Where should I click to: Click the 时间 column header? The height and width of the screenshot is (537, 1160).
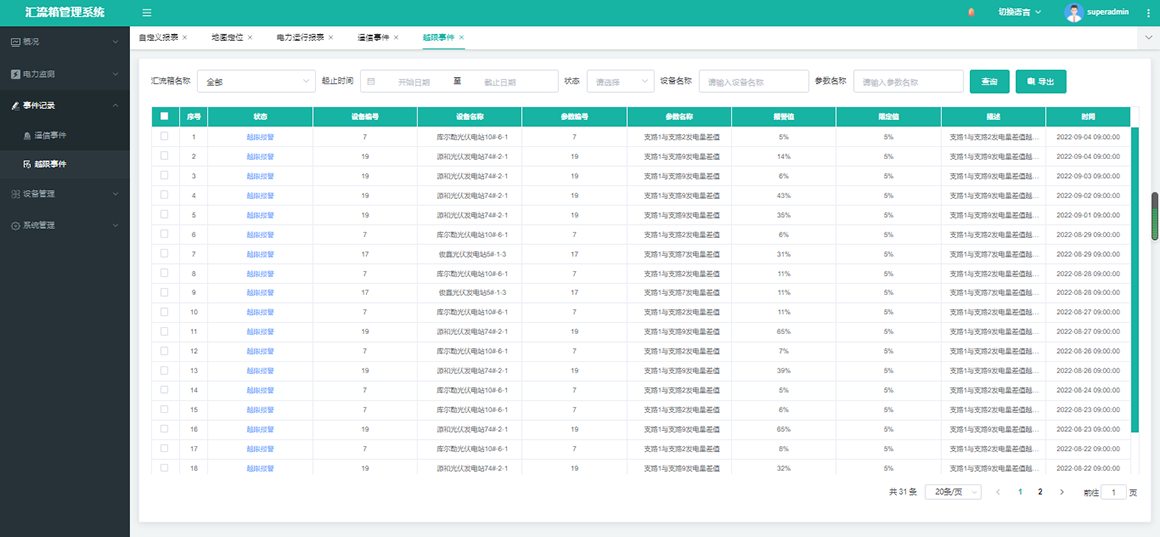1088,117
